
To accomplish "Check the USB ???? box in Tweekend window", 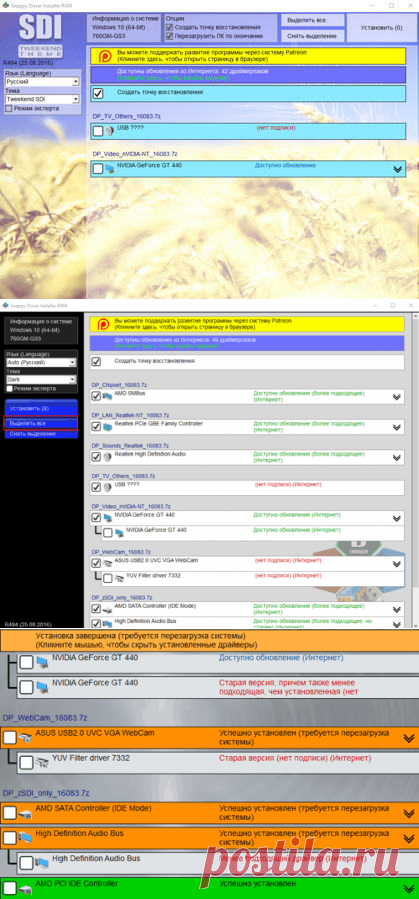I will (x=98, y=131).
